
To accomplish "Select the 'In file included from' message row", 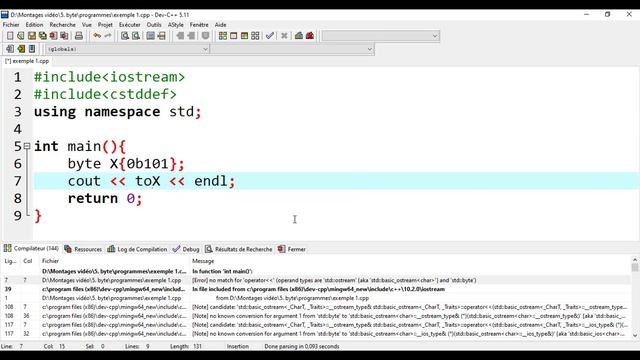I will coord(316,289).
